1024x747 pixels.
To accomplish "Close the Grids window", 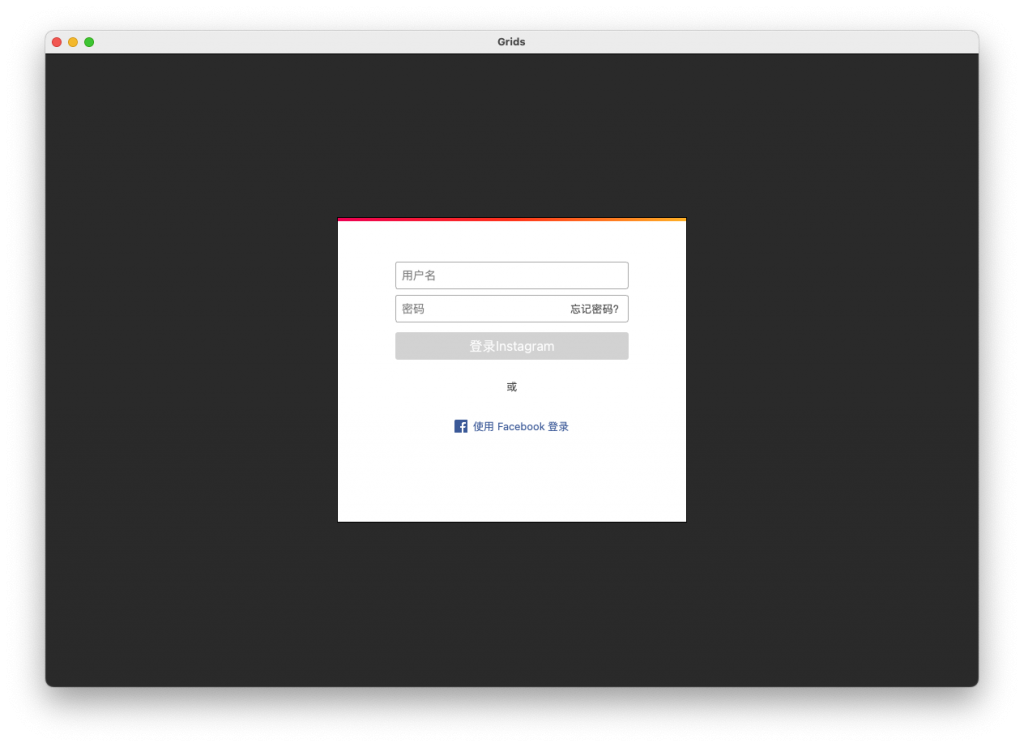I will (x=57, y=42).
